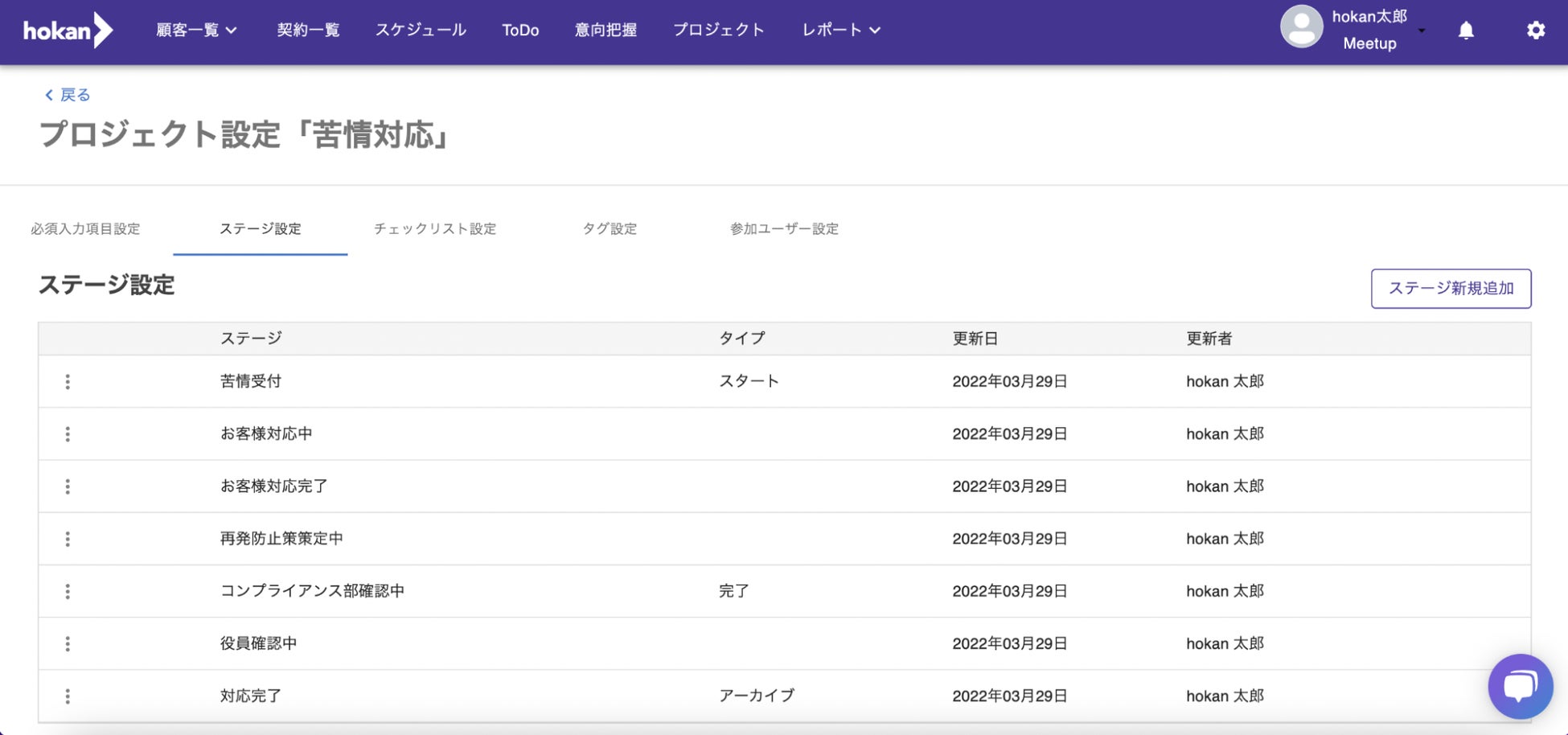Open the kebab menu for 苦情受付 row
Viewport: 1568px width, 735px height.
(68, 382)
